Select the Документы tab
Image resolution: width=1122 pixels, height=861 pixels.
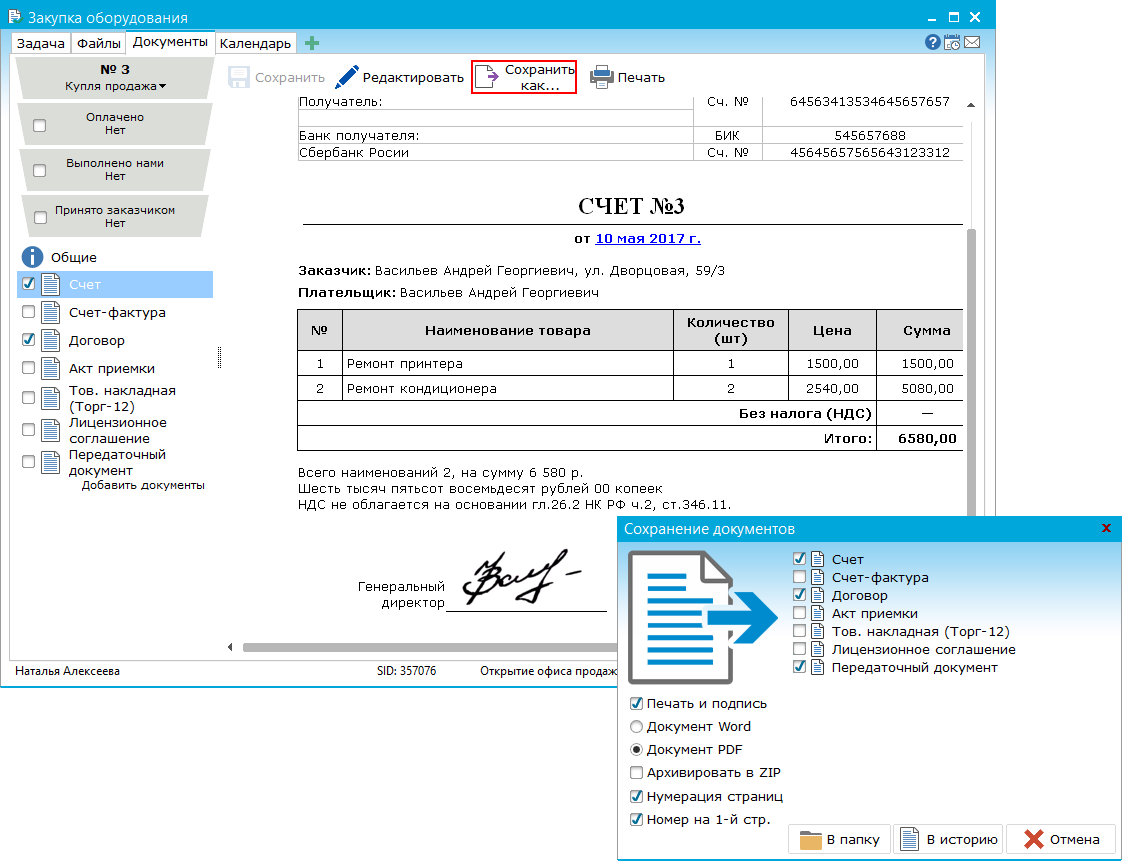(x=170, y=42)
